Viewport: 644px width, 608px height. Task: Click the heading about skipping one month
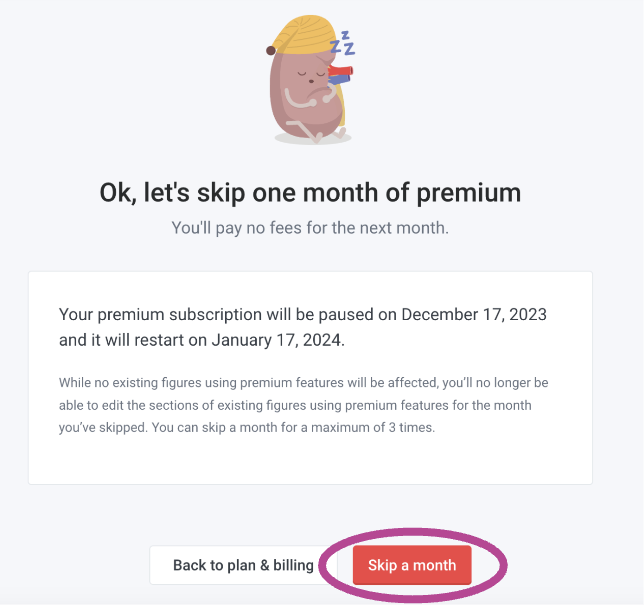pyautogui.click(x=310, y=192)
